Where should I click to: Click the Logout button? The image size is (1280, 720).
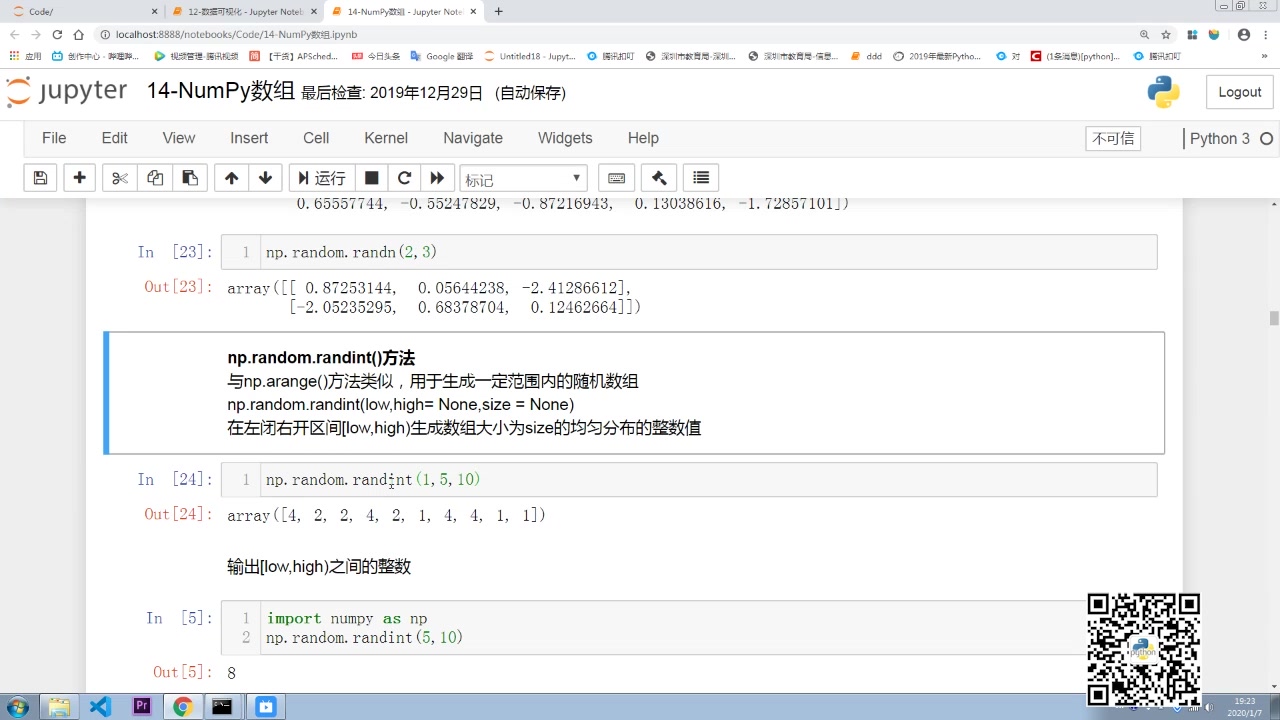click(1240, 92)
